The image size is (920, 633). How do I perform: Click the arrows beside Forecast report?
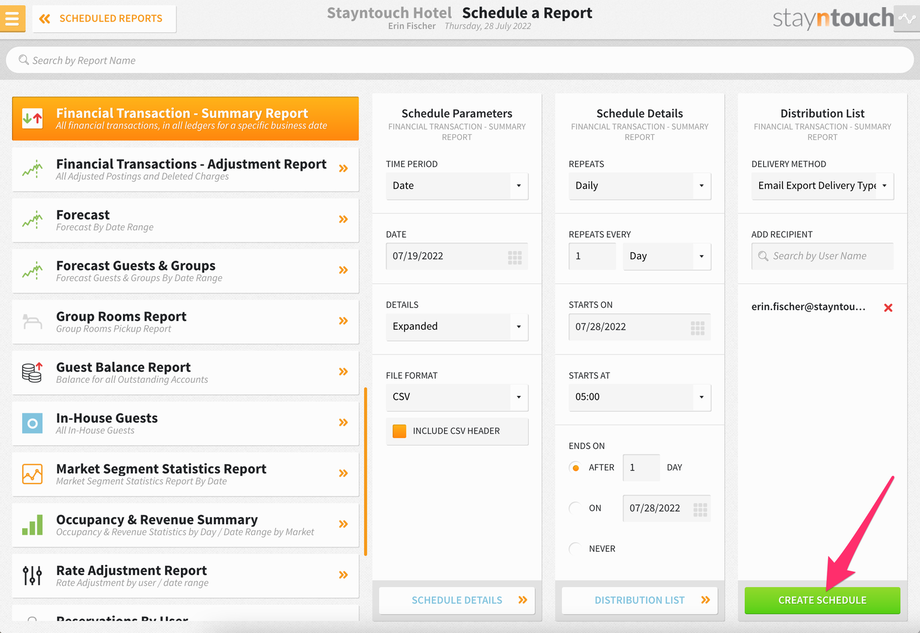[343, 219]
